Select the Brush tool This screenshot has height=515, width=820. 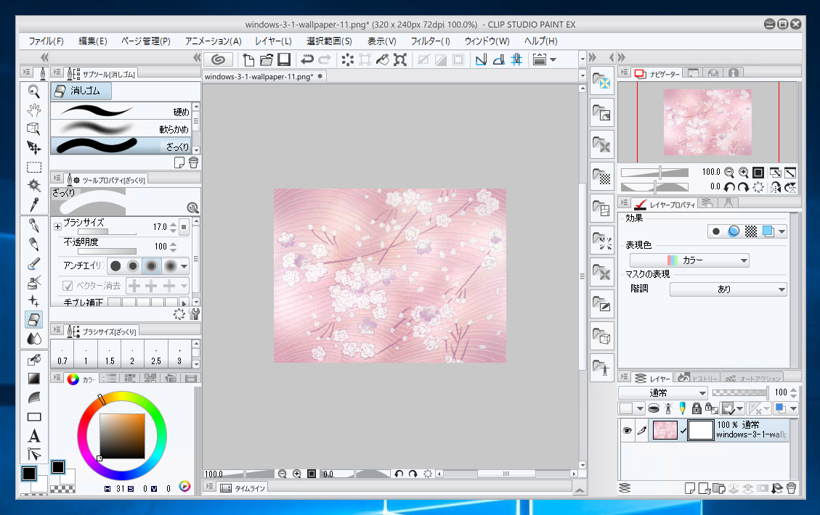(34, 264)
